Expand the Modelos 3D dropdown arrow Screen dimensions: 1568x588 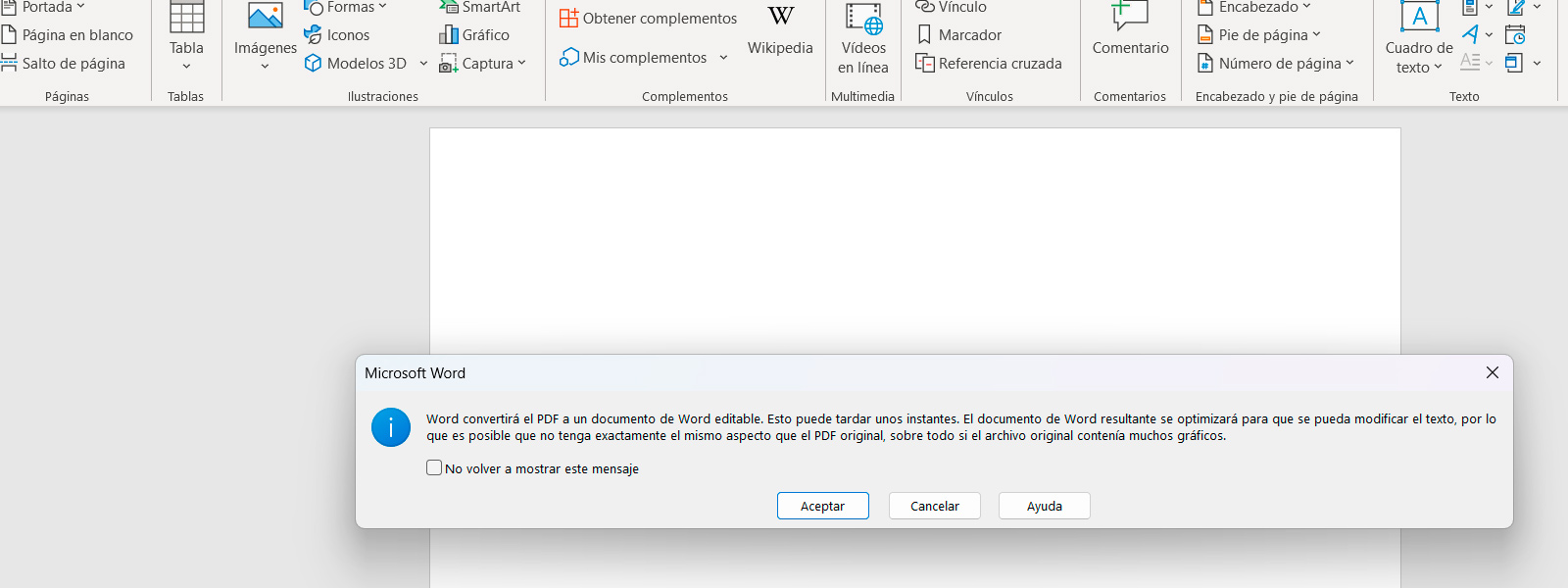pyautogui.click(x=423, y=64)
